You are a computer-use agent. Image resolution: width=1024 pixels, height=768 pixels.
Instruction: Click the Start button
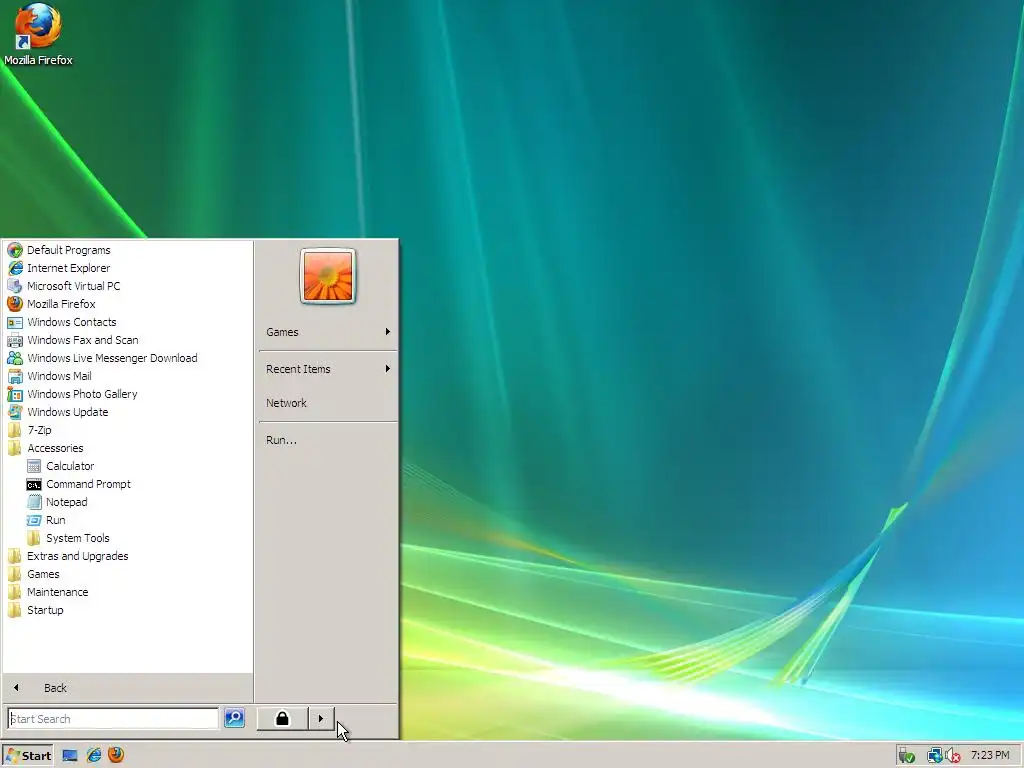pos(27,756)
